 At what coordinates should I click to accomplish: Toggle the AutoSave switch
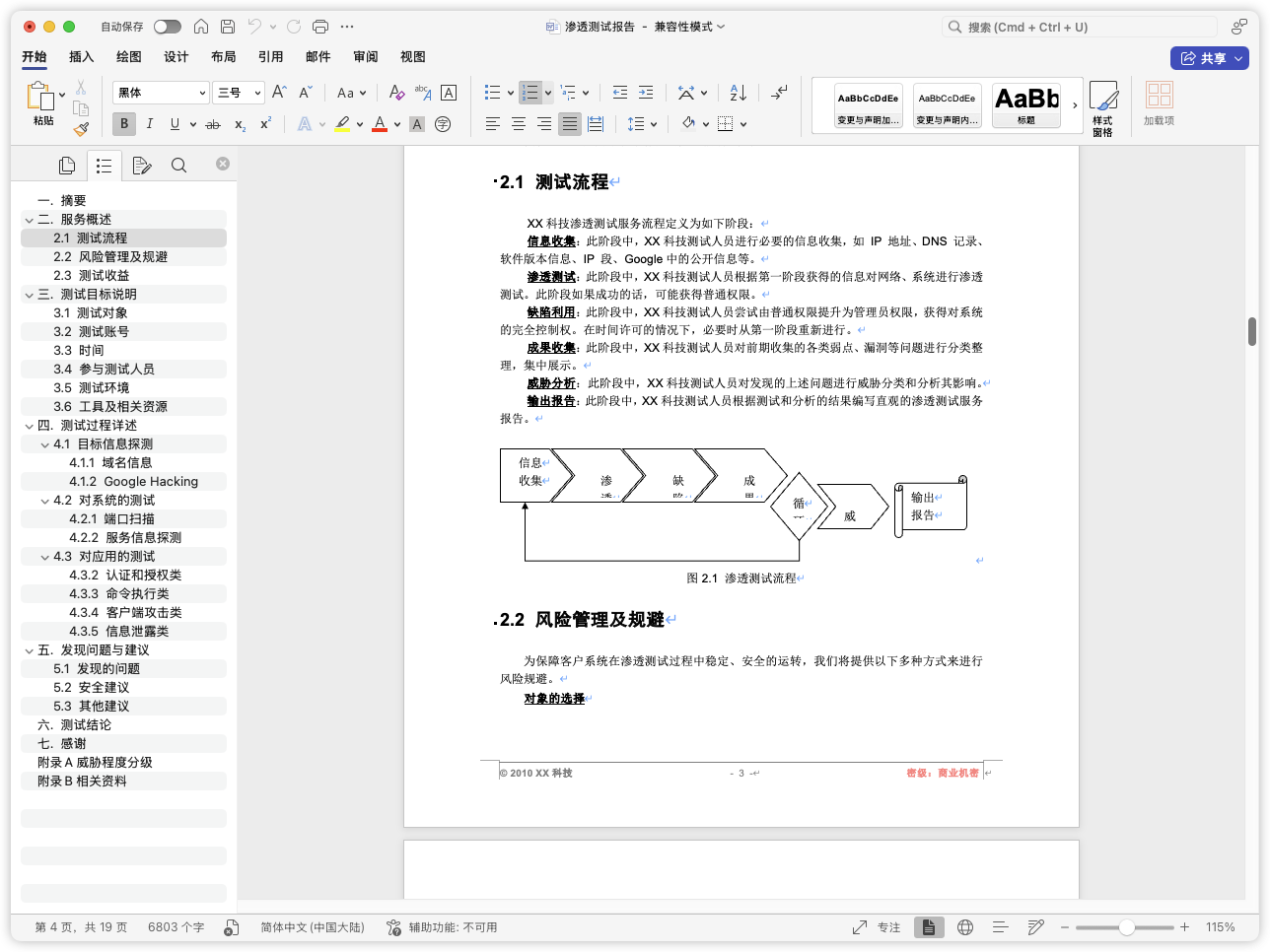[167, 27]
